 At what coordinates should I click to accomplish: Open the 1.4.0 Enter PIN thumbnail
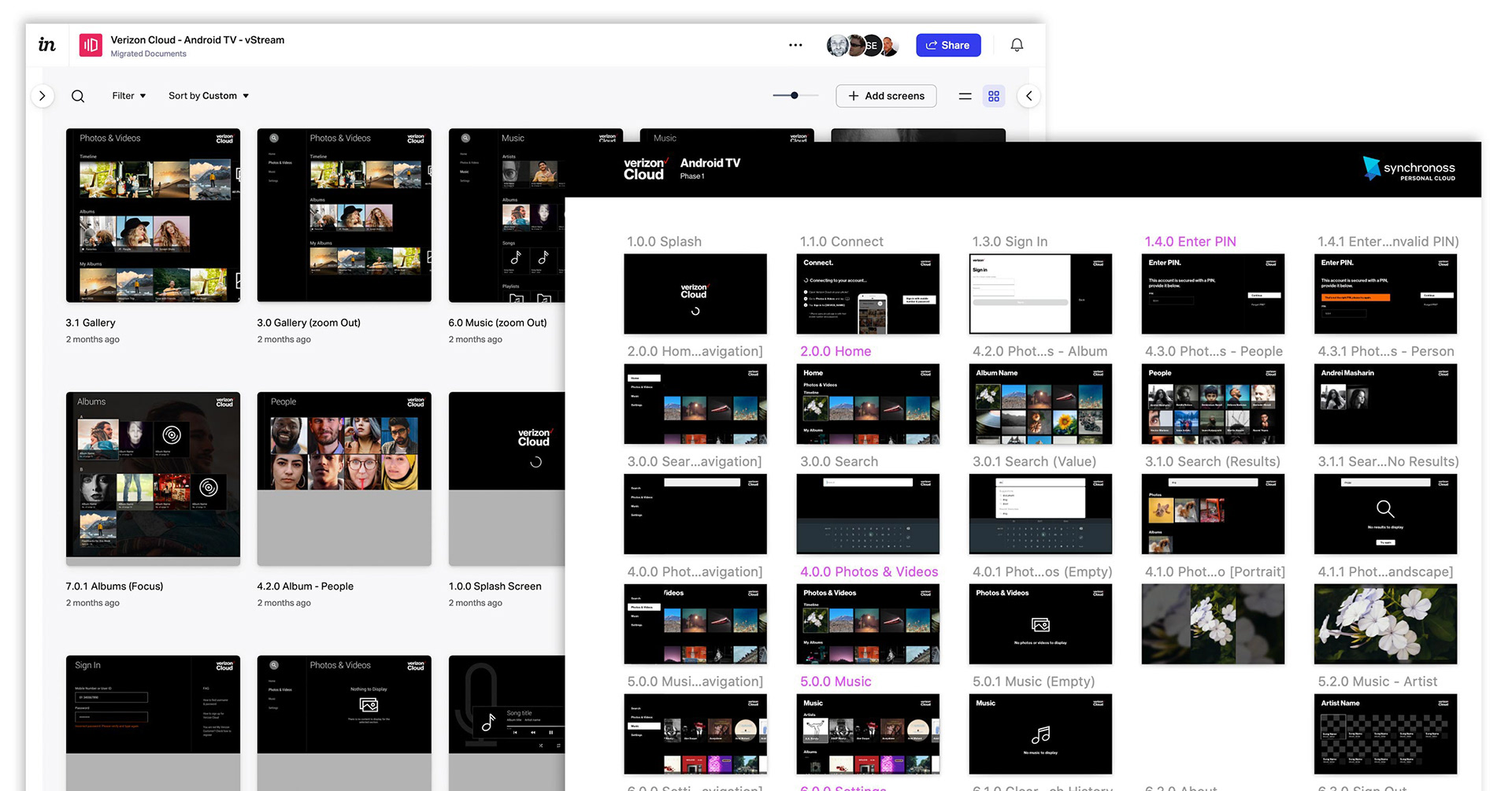pyautogui.click(x=1213, y=294)
